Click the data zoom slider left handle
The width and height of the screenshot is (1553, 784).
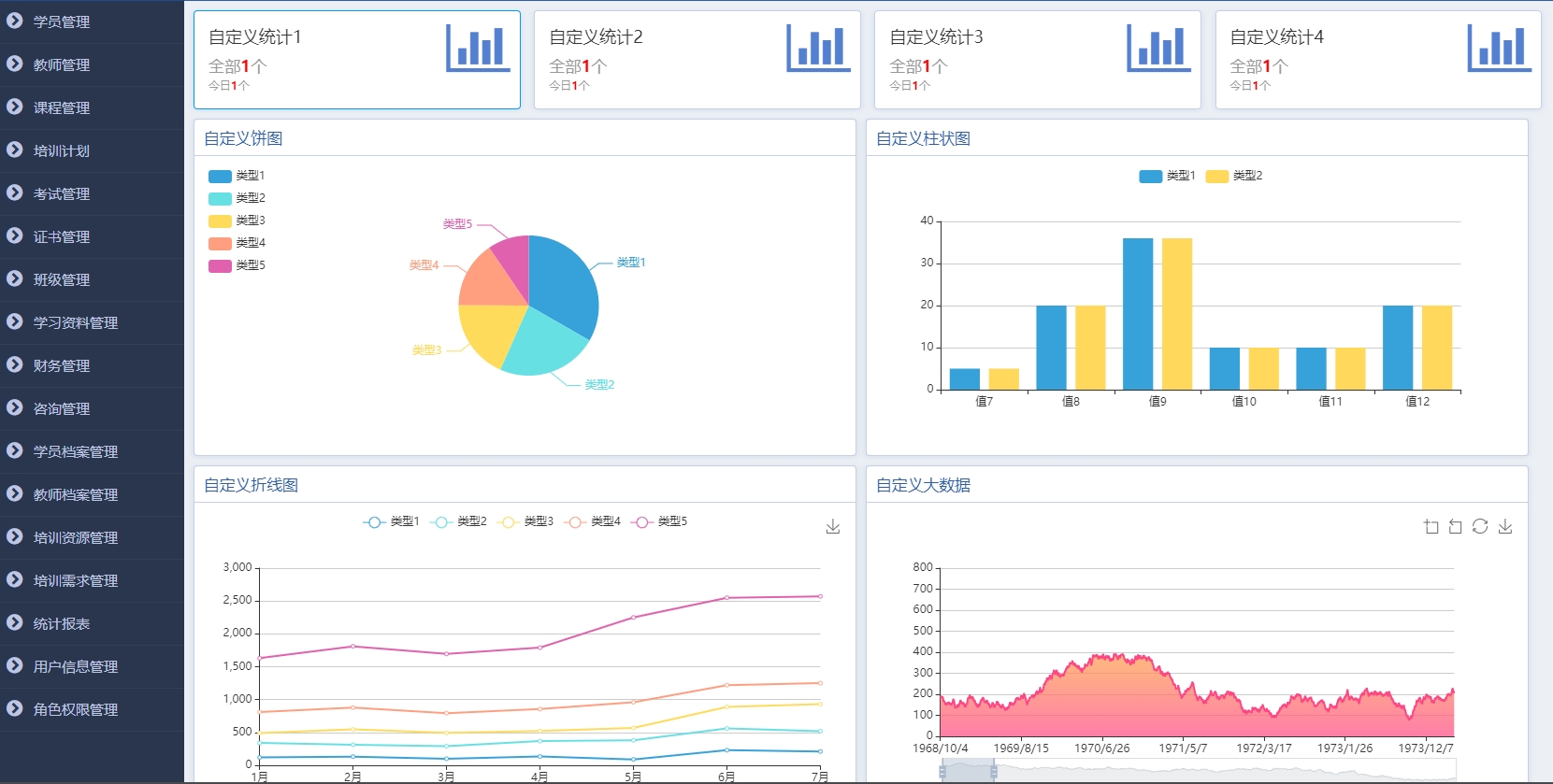pos(942,772)
